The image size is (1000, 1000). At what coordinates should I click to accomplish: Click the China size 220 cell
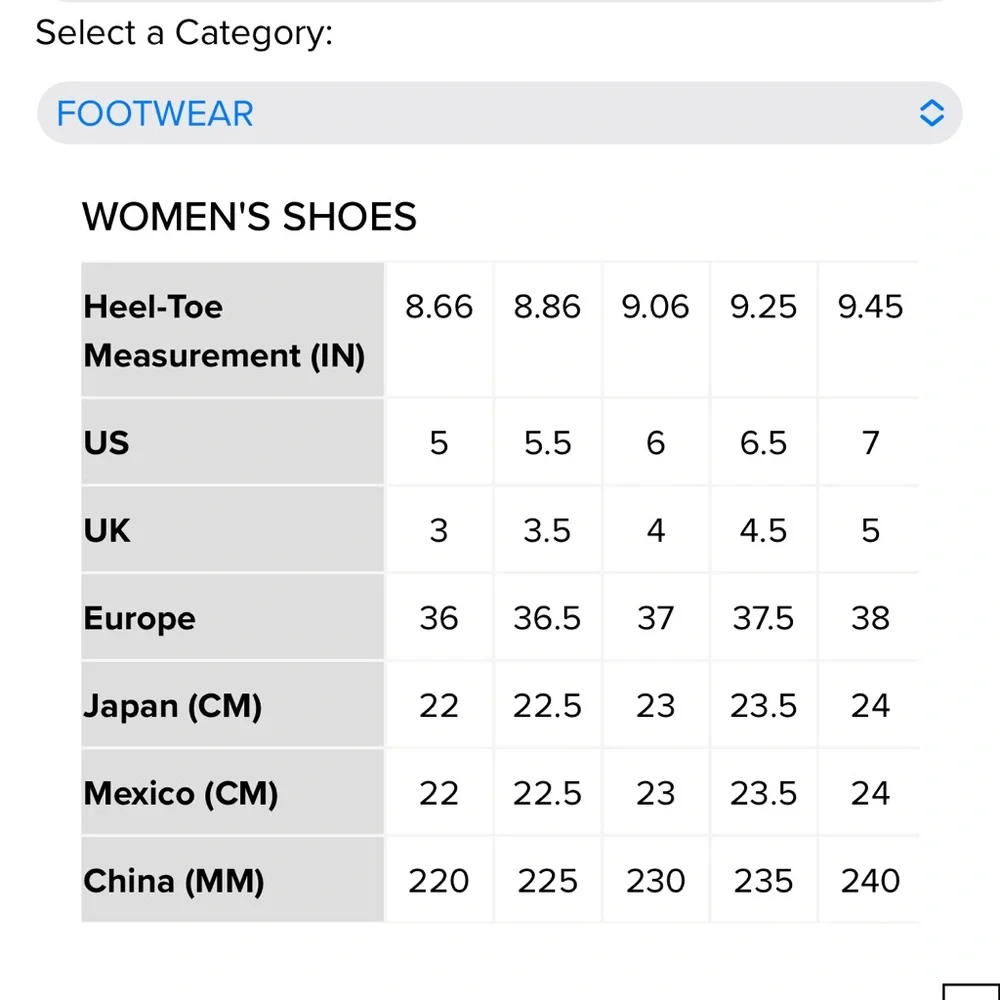tap(439, 880)
